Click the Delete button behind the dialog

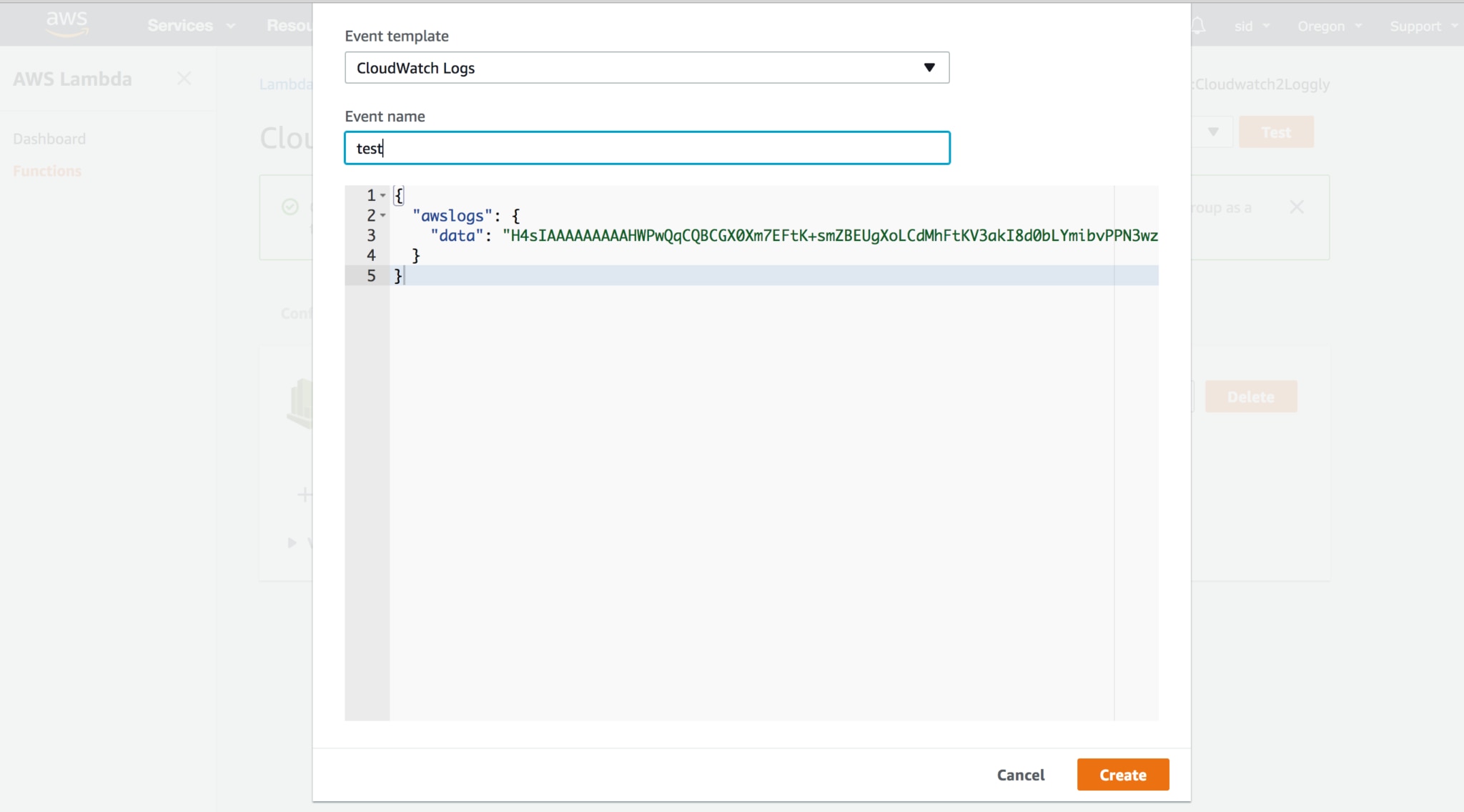click(1250, 397)
